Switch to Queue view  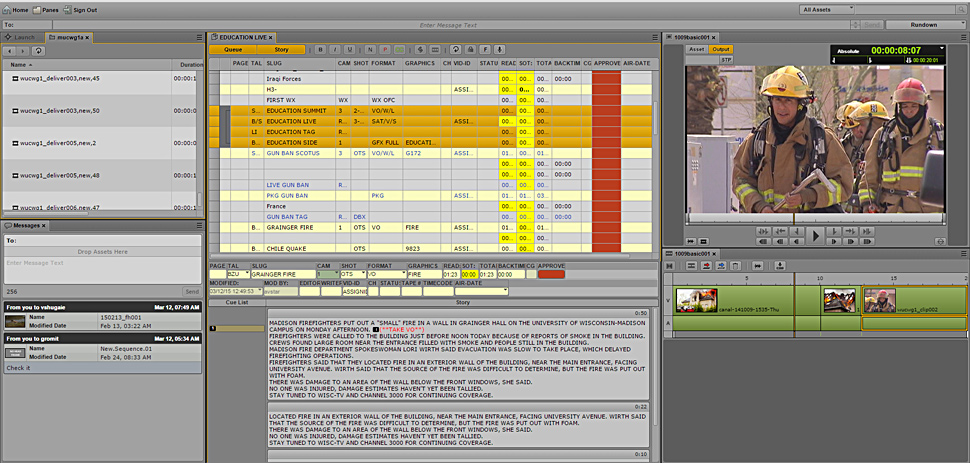pyautogui.click(x=233, y=50)
